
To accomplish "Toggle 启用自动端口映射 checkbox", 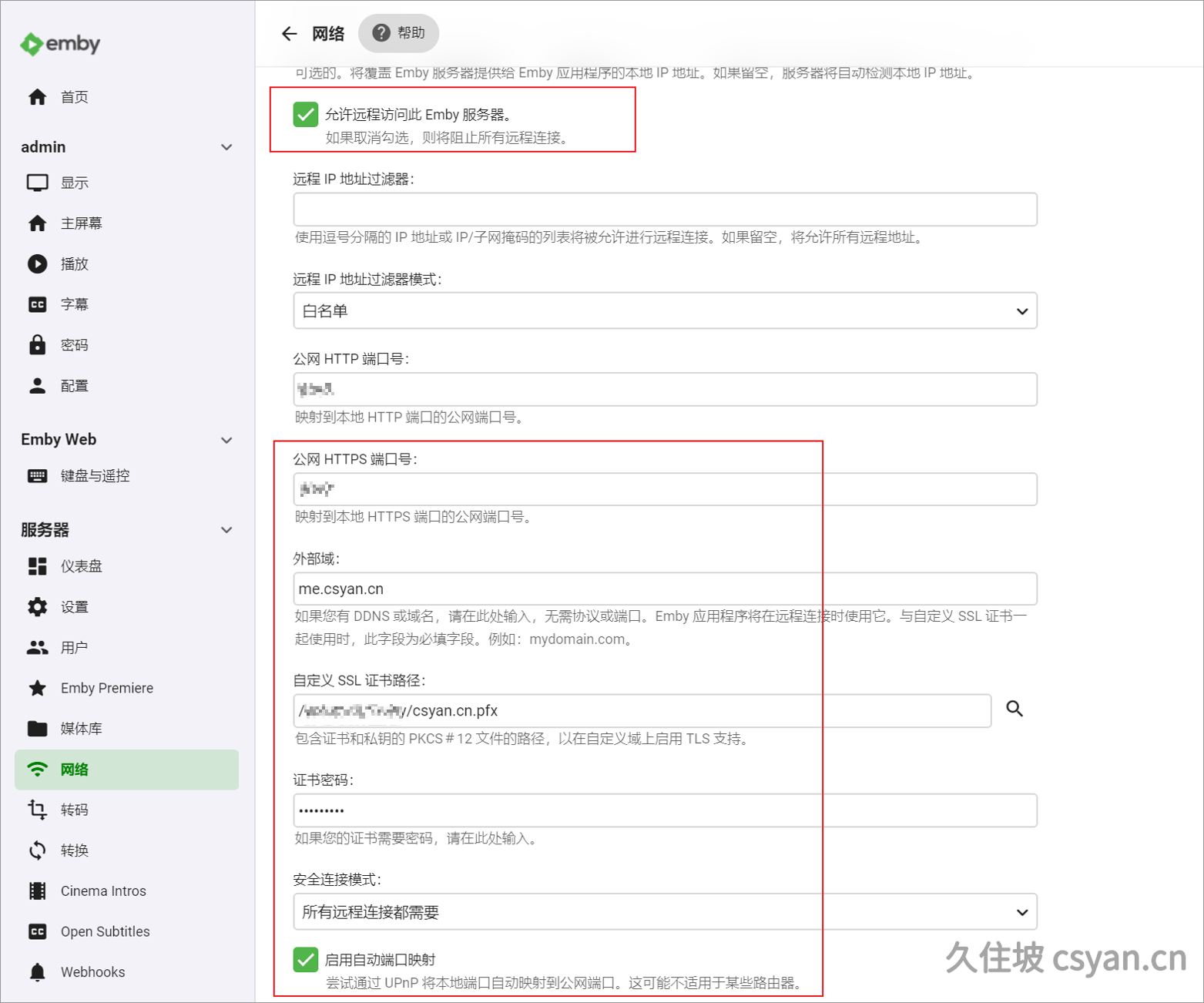I will tap(306, 960).
